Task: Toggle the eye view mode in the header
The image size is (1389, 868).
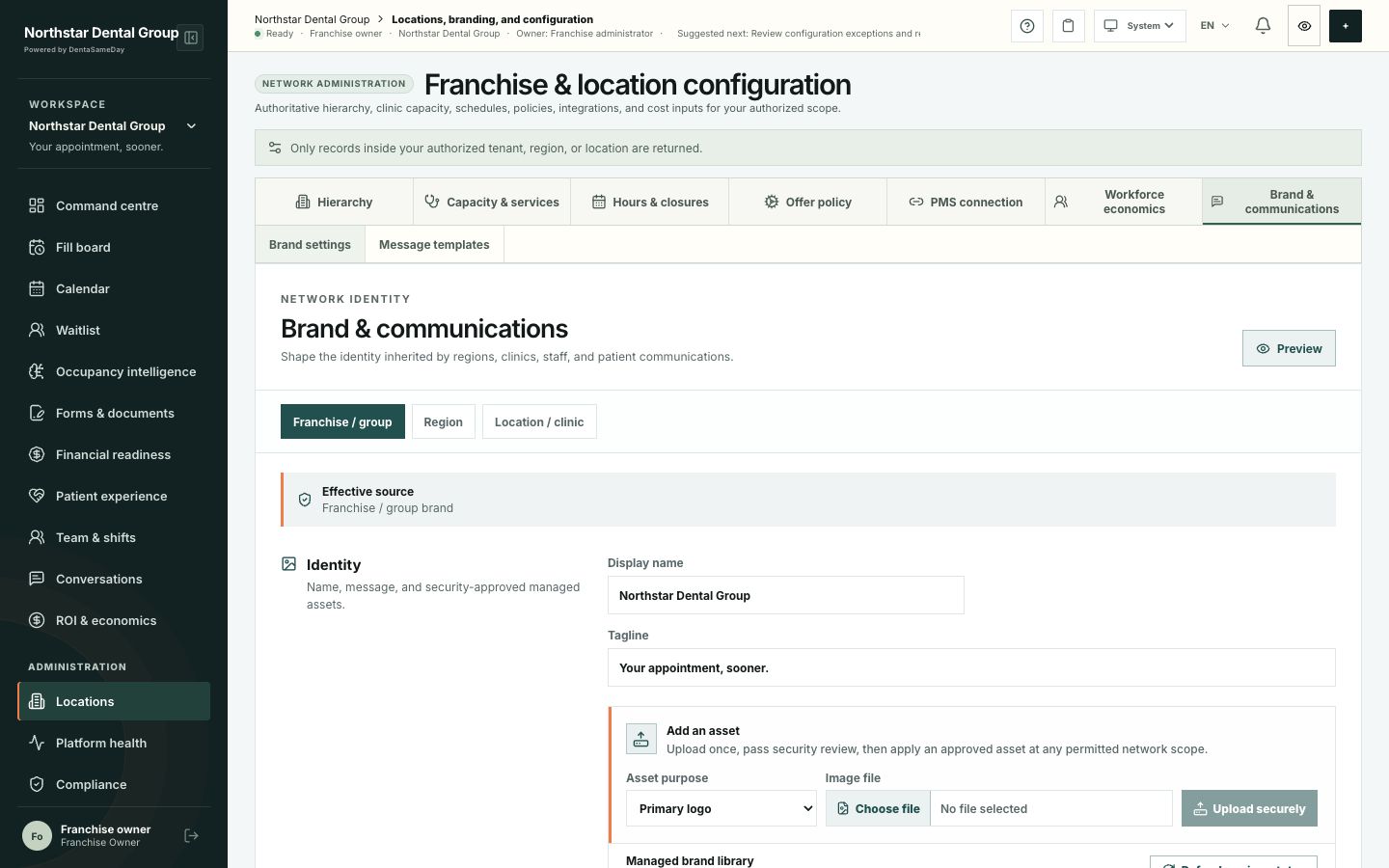Action: point(1304,26)
